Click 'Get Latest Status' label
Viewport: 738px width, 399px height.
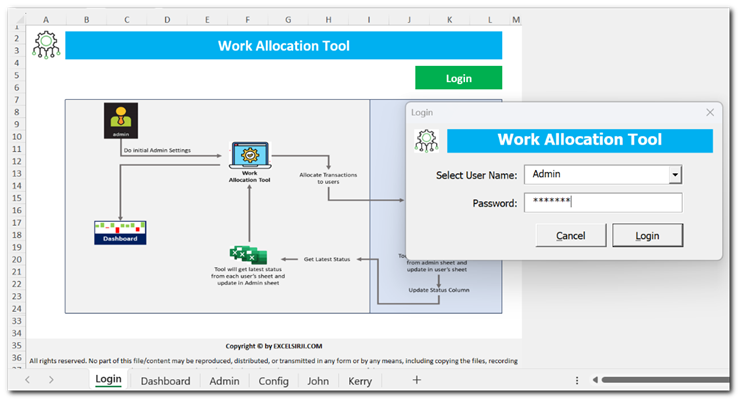point(327,259)
